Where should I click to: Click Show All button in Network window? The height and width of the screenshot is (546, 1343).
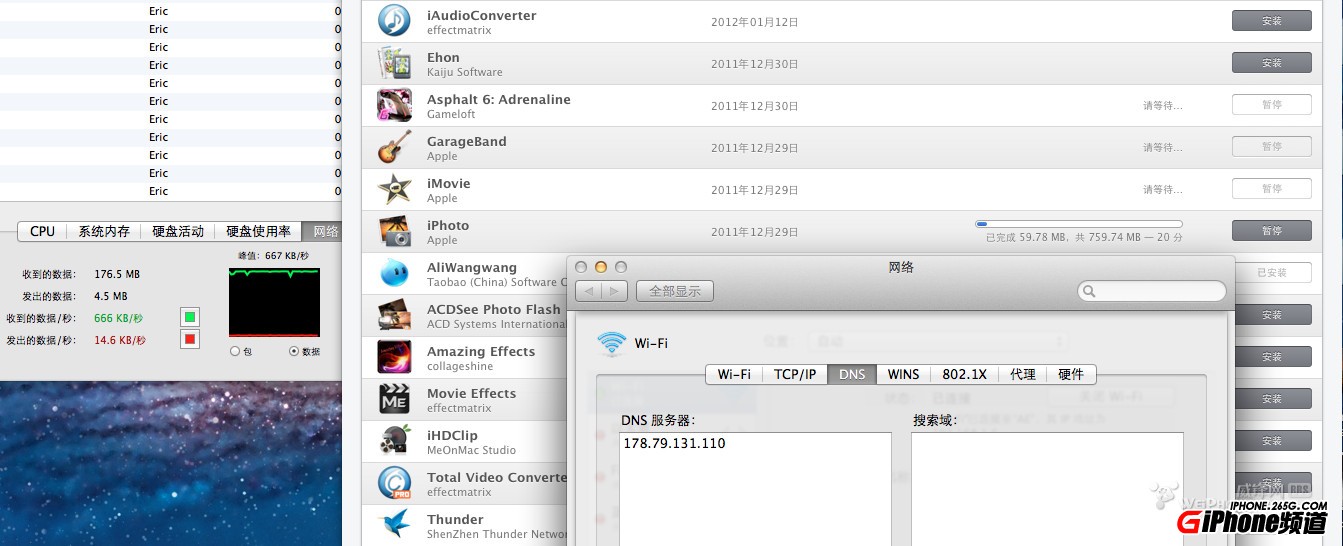[675, 291]
